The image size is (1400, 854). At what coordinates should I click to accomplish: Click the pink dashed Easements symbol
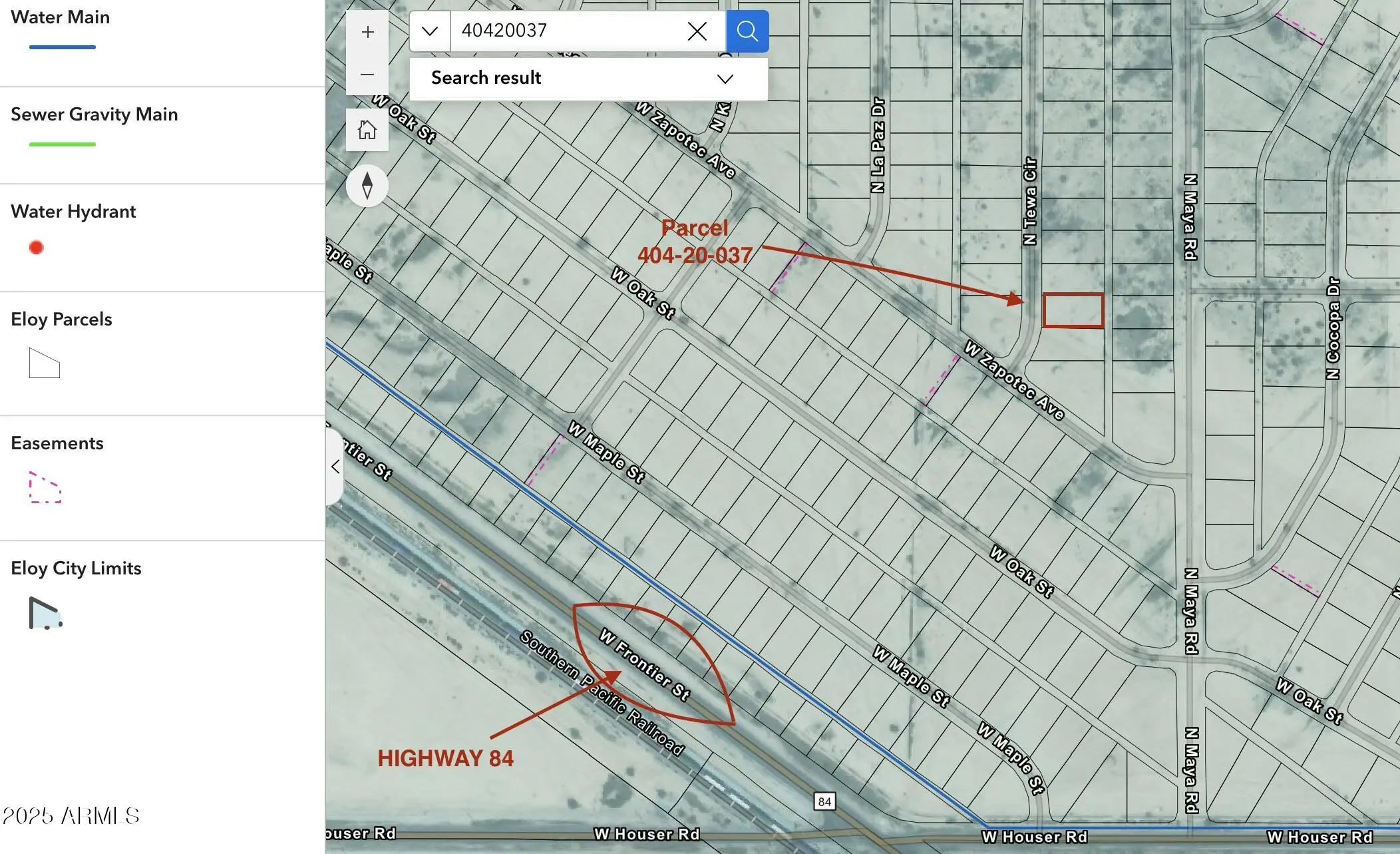[45, 488]
